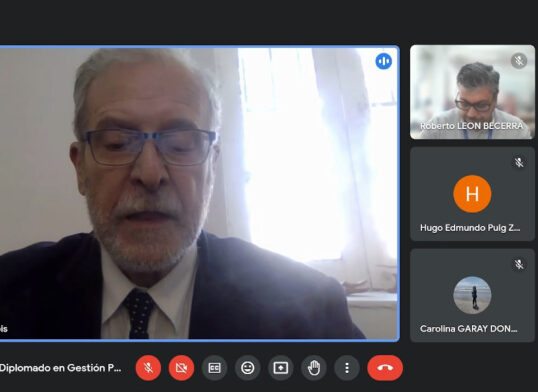Image resolution: width=538 pixels, height=392 pixels.
Task: Click the present screen icon
Action: click(x=281, y=368)
